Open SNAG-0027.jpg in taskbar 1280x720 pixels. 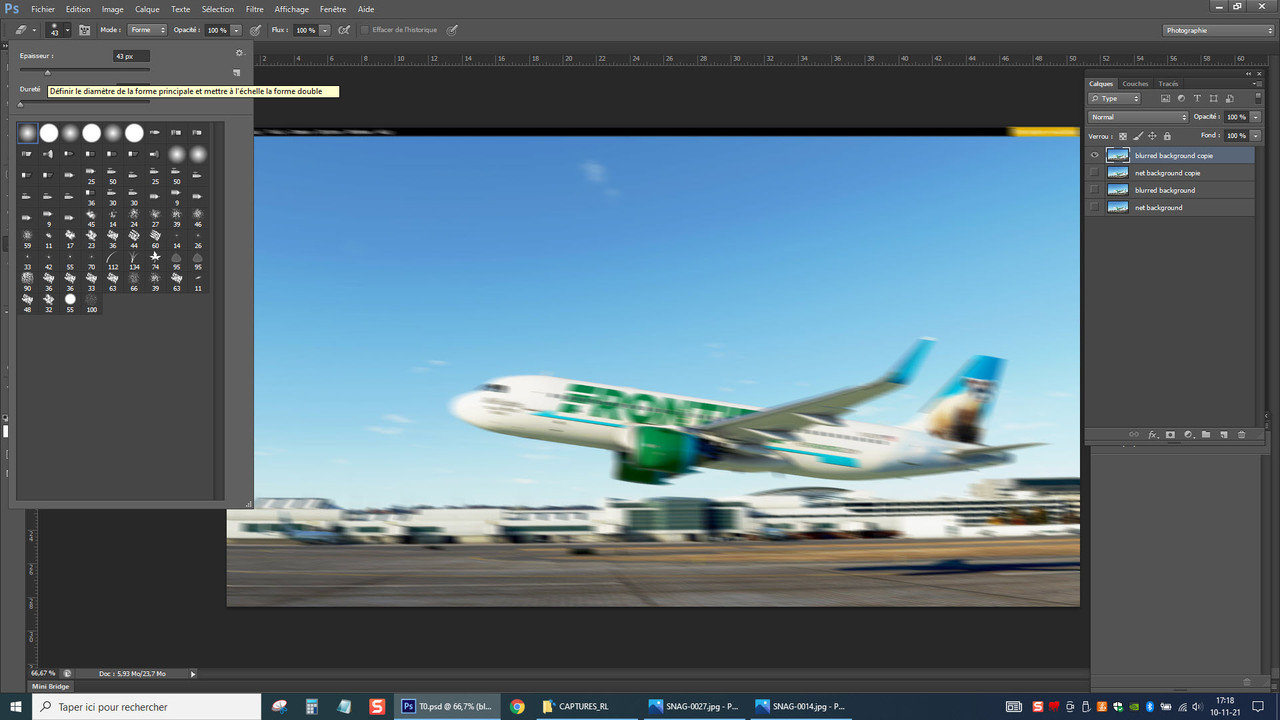(692, 706)
